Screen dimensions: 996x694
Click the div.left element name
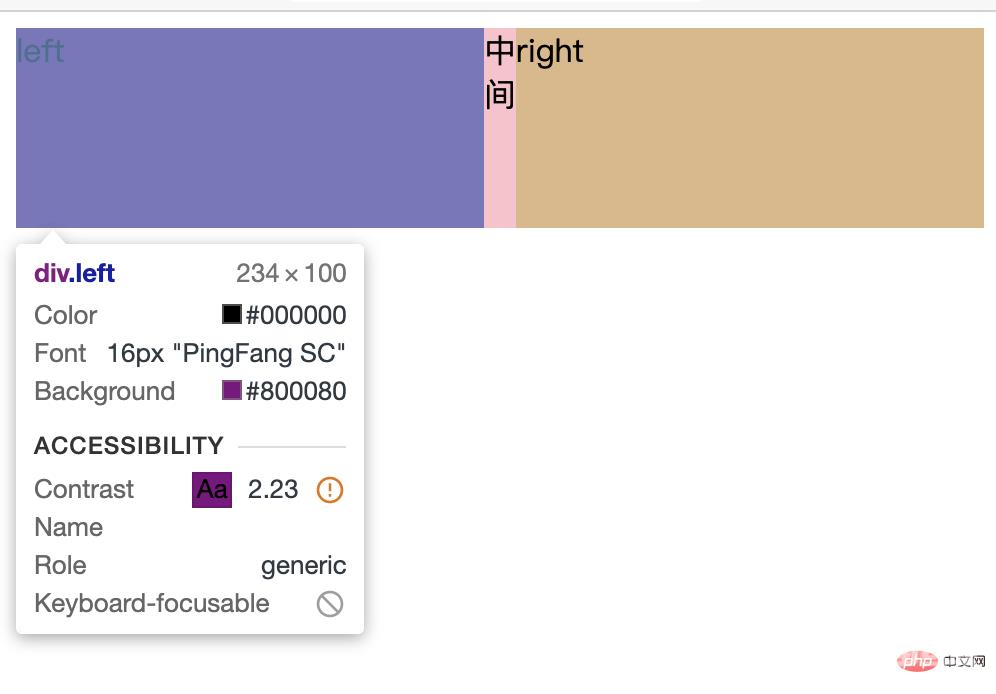75,273
